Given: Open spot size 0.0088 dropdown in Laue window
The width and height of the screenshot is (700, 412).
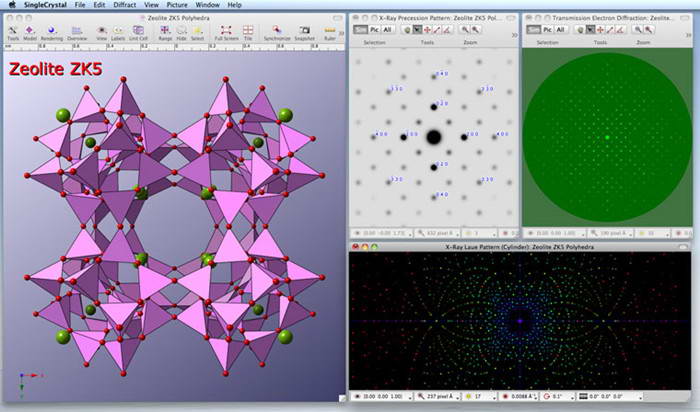Looking at the screenshot, I should coord(518,396).
